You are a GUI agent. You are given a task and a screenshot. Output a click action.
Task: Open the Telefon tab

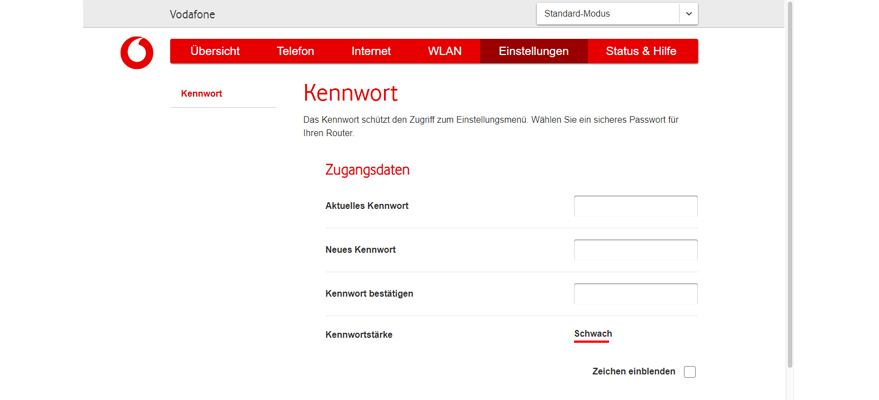pos(295,51)
